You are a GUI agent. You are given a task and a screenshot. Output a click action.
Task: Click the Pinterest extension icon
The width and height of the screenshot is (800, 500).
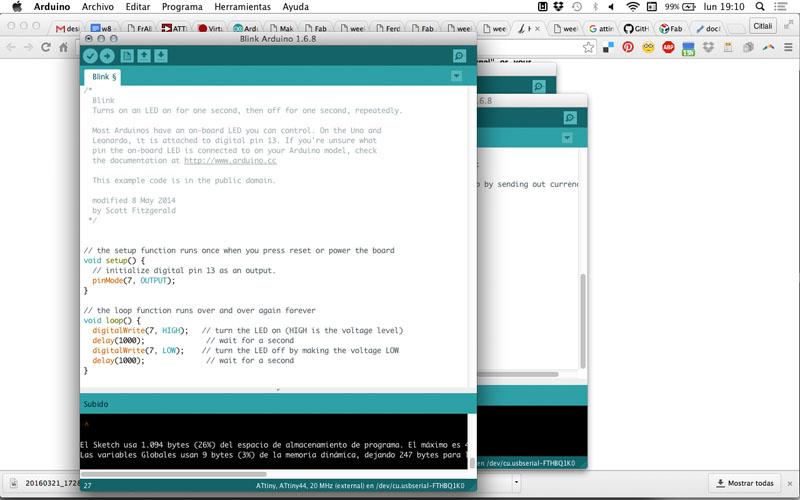(x=628, y=47)
